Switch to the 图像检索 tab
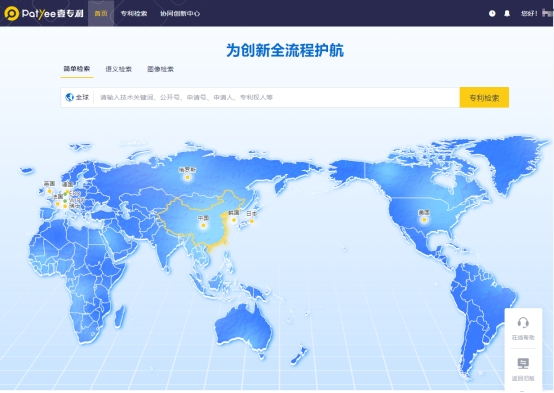This screenshot has height=393, width=554. 160,69
